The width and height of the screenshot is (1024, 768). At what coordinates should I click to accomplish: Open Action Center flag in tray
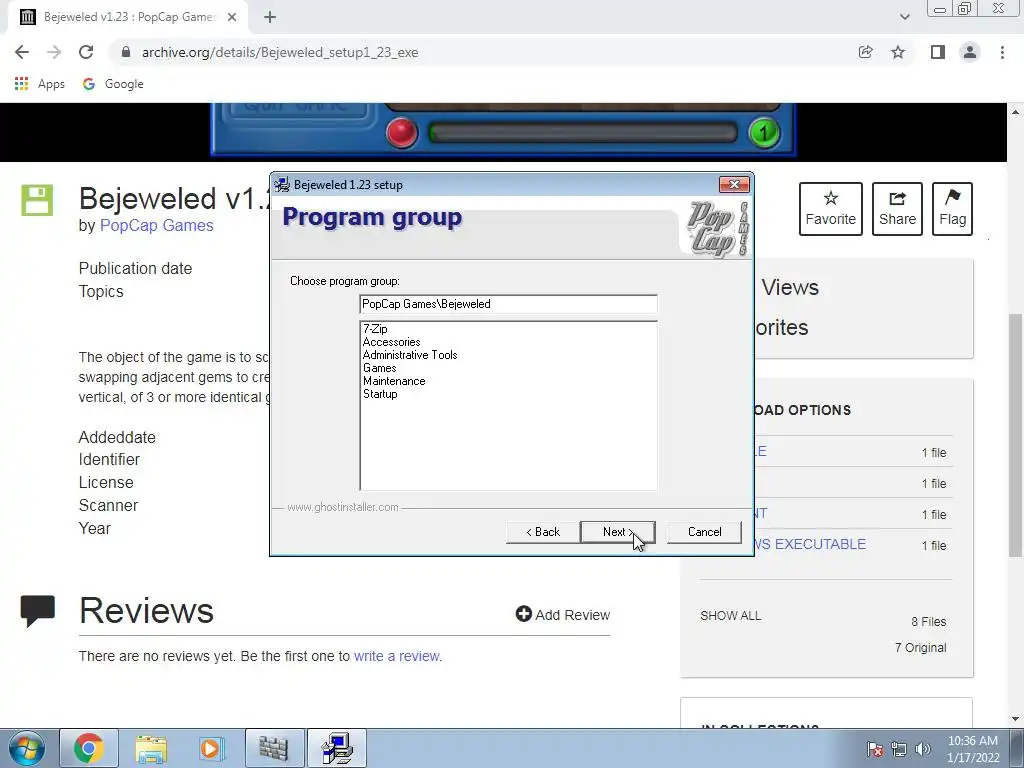point(875,749)
